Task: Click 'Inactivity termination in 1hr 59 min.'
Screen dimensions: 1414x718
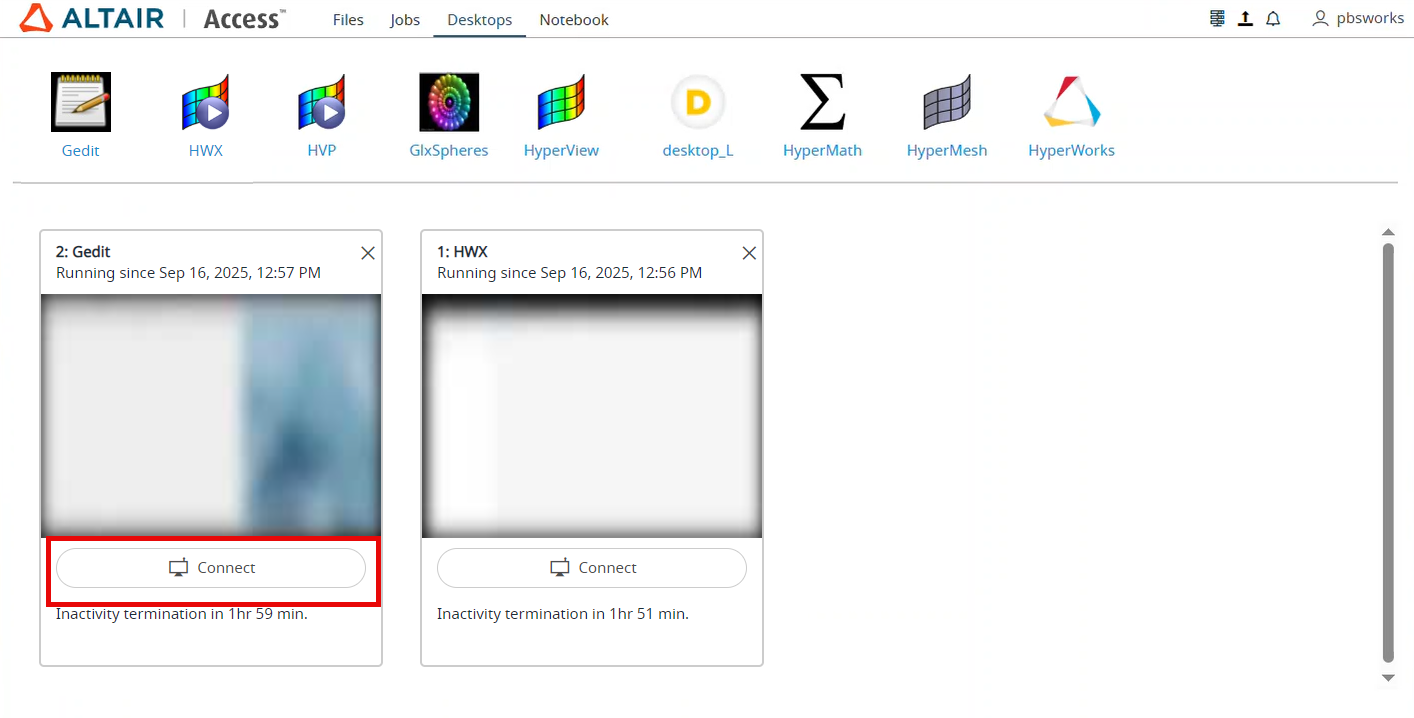Action: pyautogui.click(x=182, y=614)
